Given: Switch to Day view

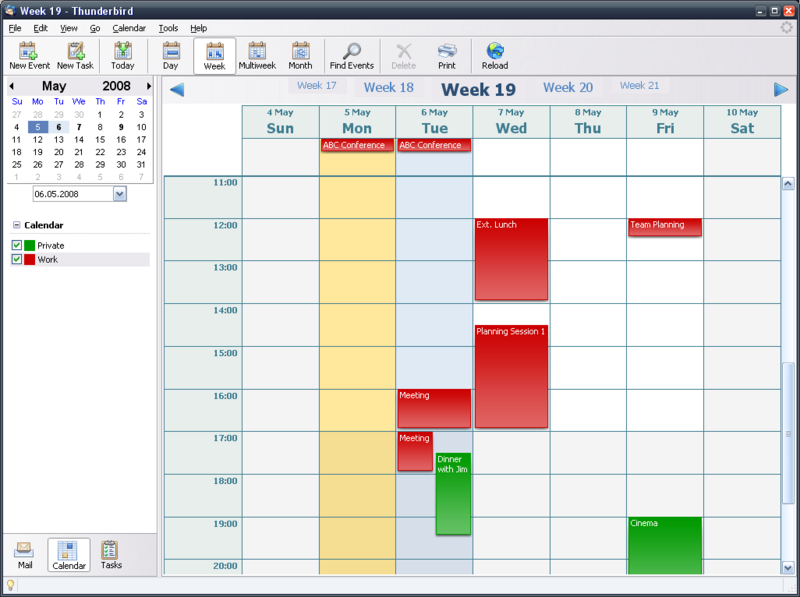Looking at the screenshot, I should (x=171, y=56).
